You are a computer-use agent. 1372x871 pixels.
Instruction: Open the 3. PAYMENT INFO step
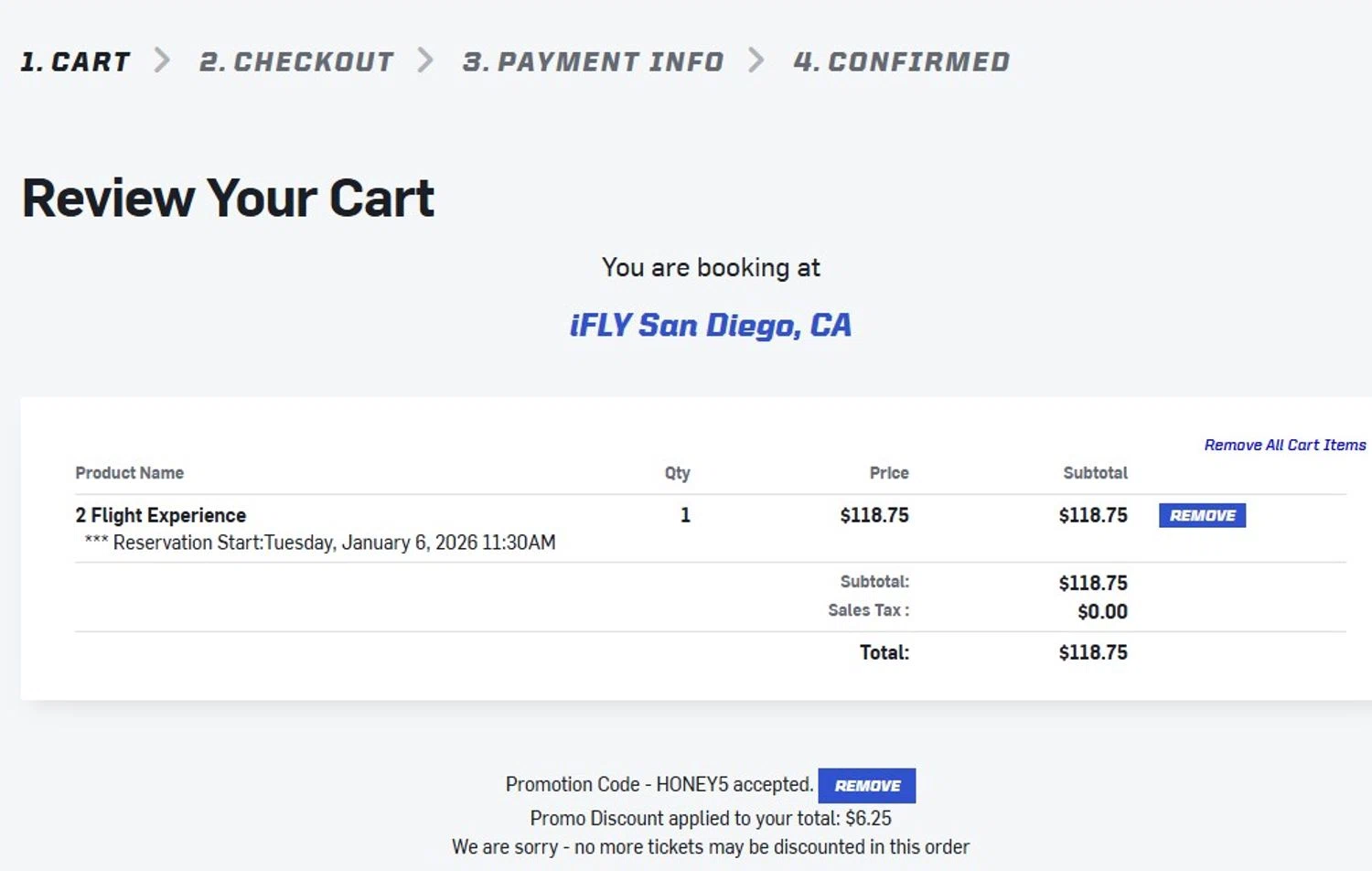pyautogui.click(x=593, y=61)
